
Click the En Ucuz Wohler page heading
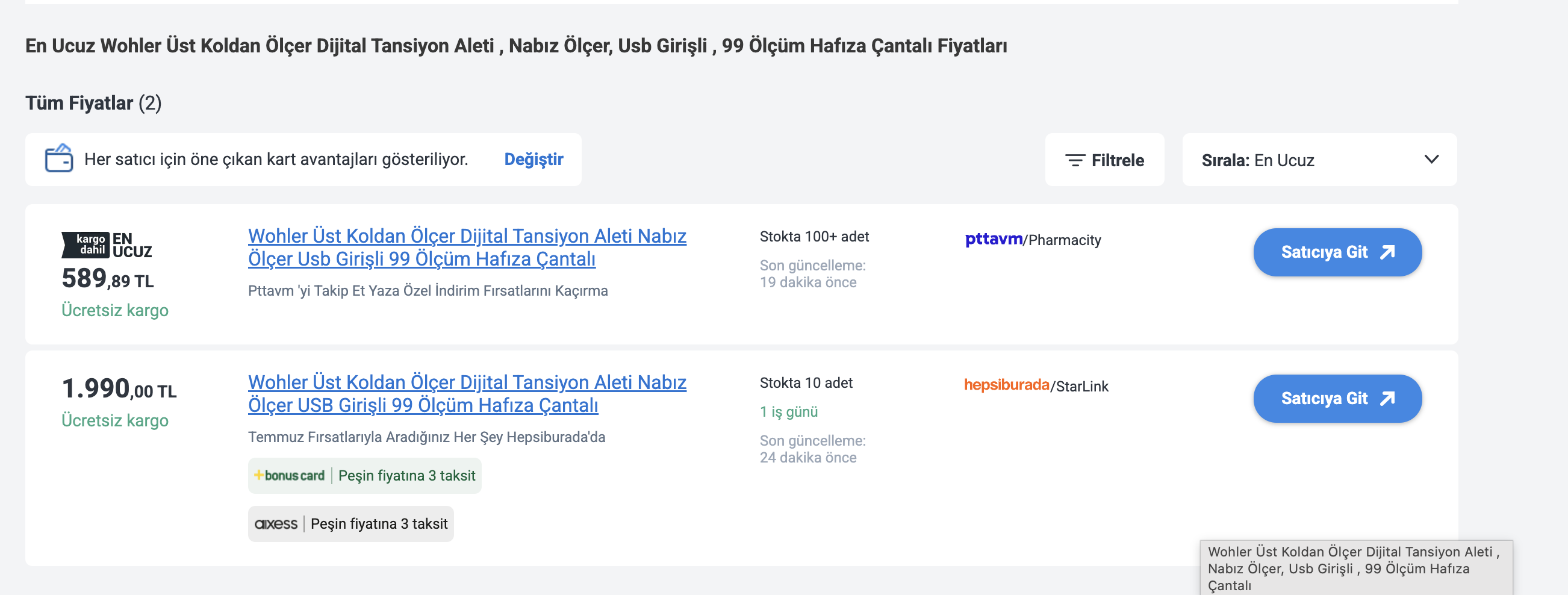[516, 46]
